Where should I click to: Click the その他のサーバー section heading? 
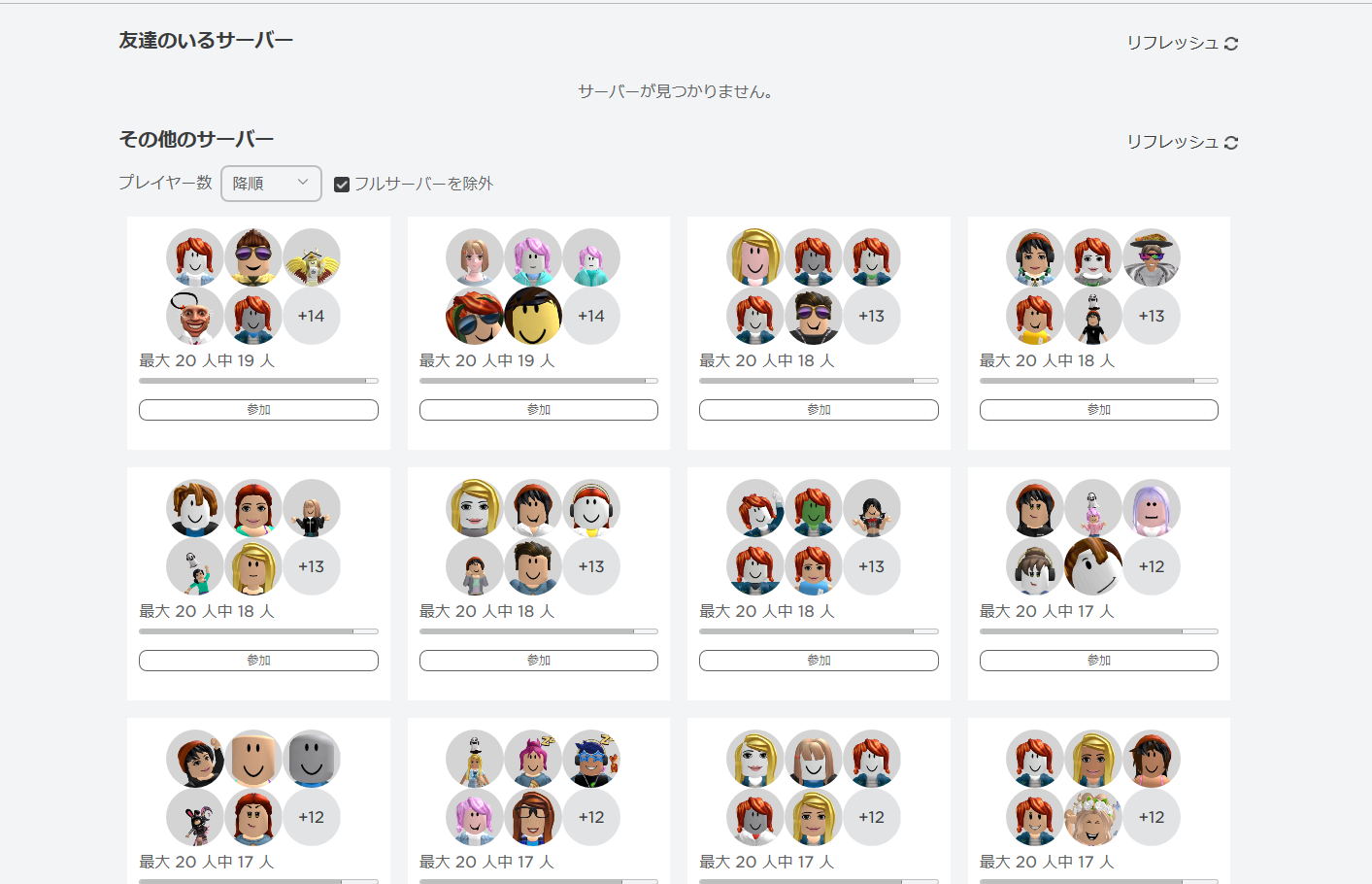196,139
